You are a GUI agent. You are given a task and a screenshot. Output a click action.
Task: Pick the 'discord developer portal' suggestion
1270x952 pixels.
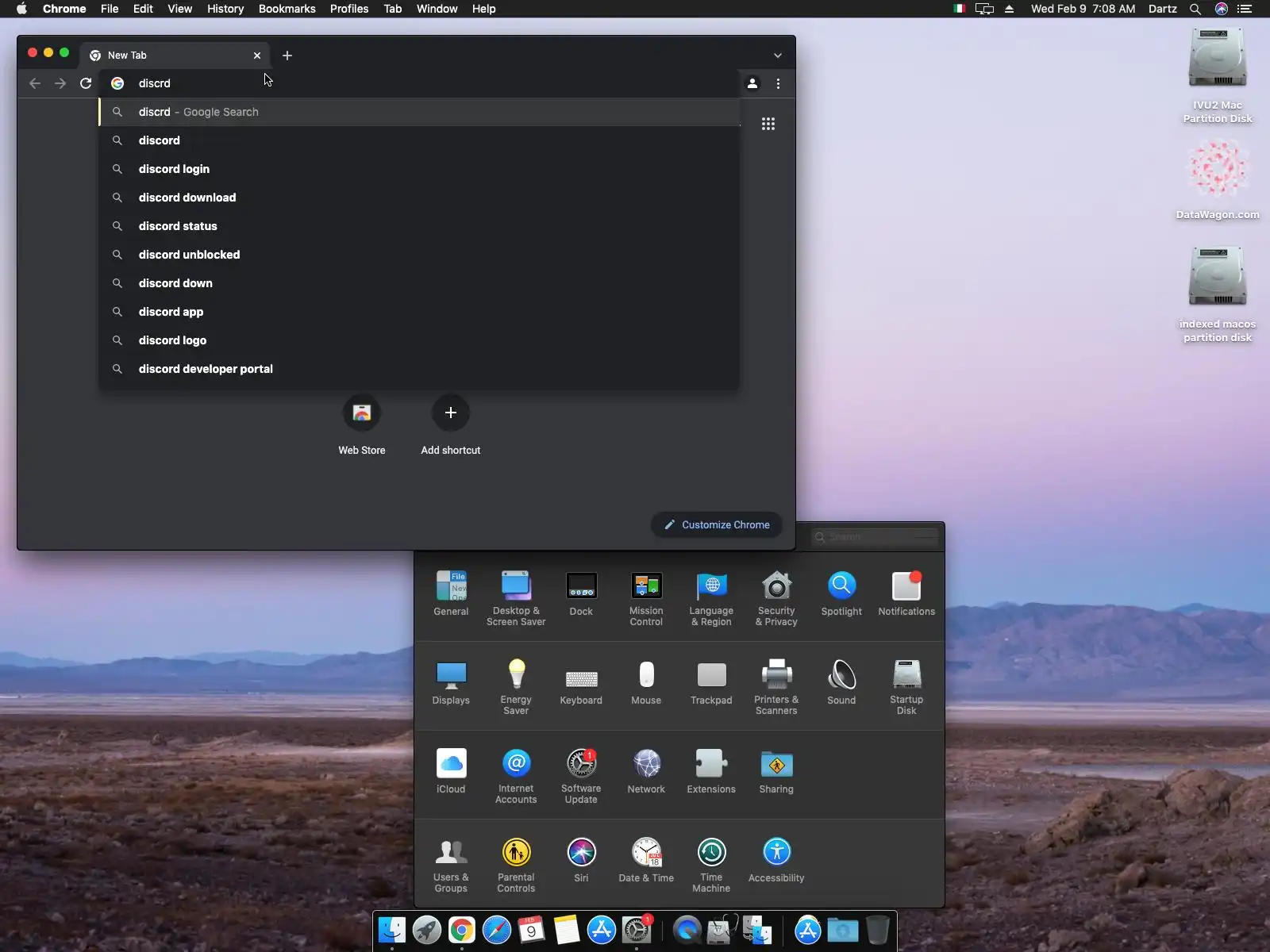tap(419, 369)
